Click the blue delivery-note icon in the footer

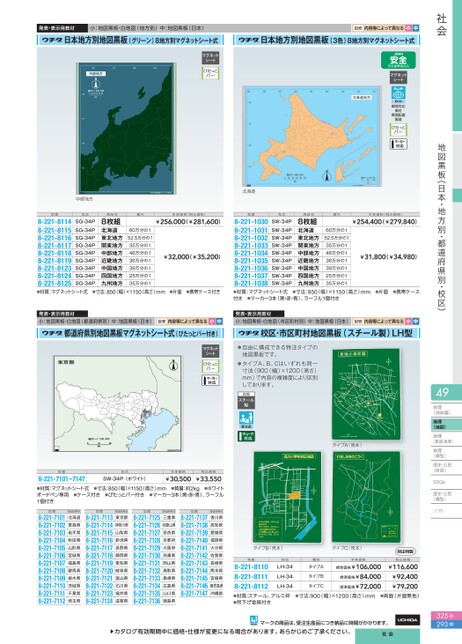click(254, 621)
